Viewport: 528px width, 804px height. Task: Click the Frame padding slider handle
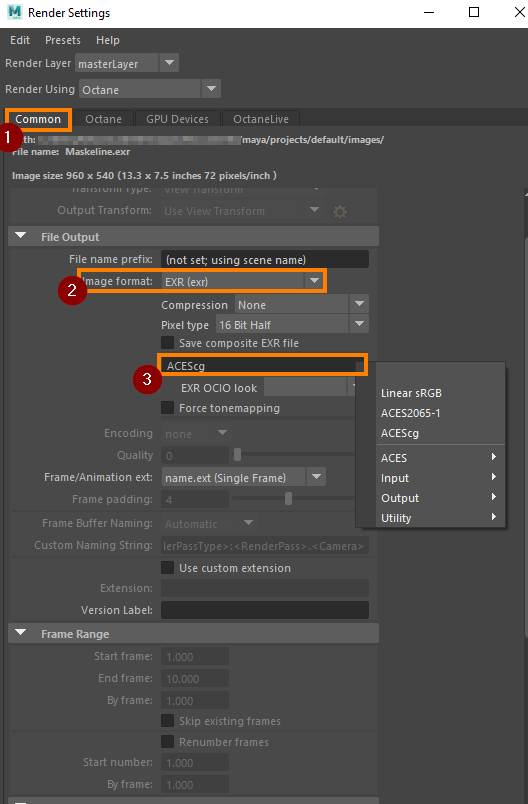289,498
